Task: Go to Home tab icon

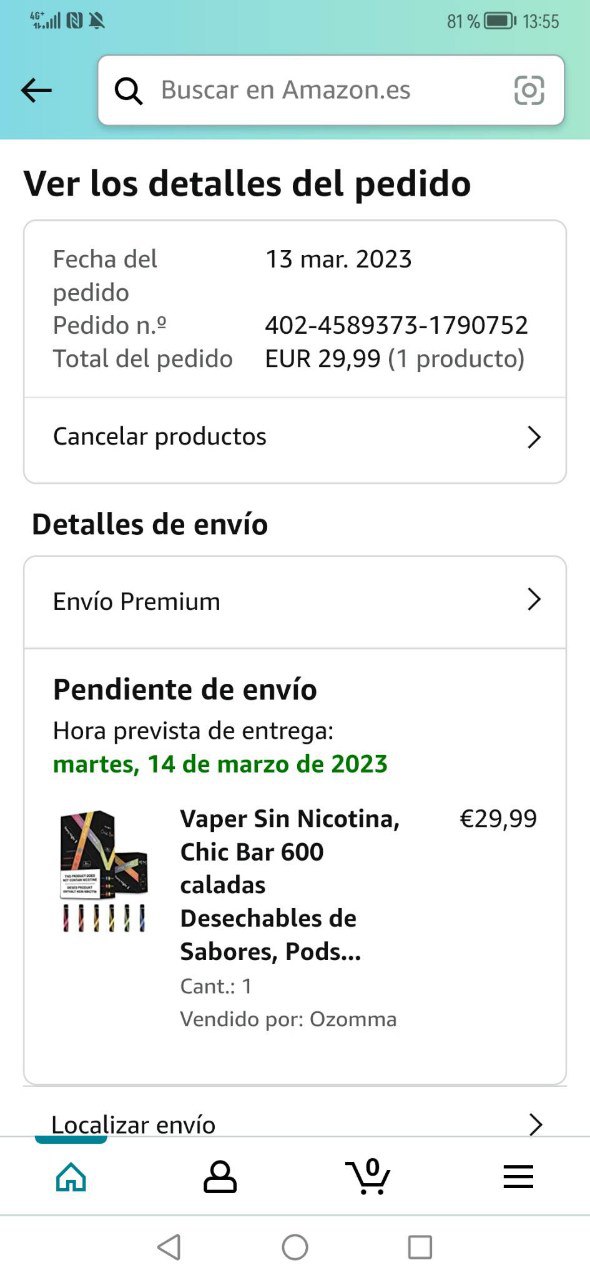Action: 70,1177
